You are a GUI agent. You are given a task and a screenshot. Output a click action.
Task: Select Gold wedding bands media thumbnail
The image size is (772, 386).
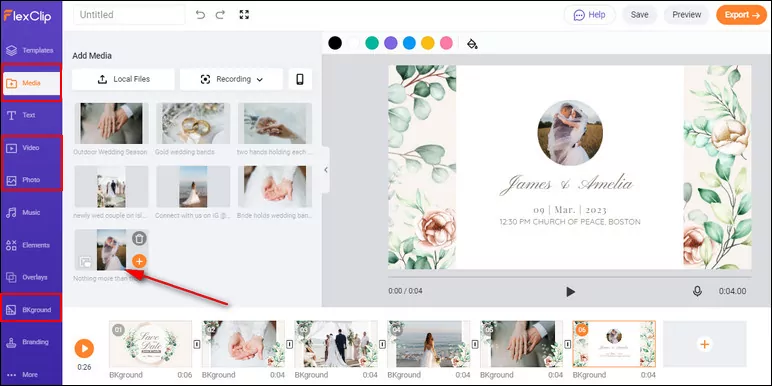pos(193,124)
